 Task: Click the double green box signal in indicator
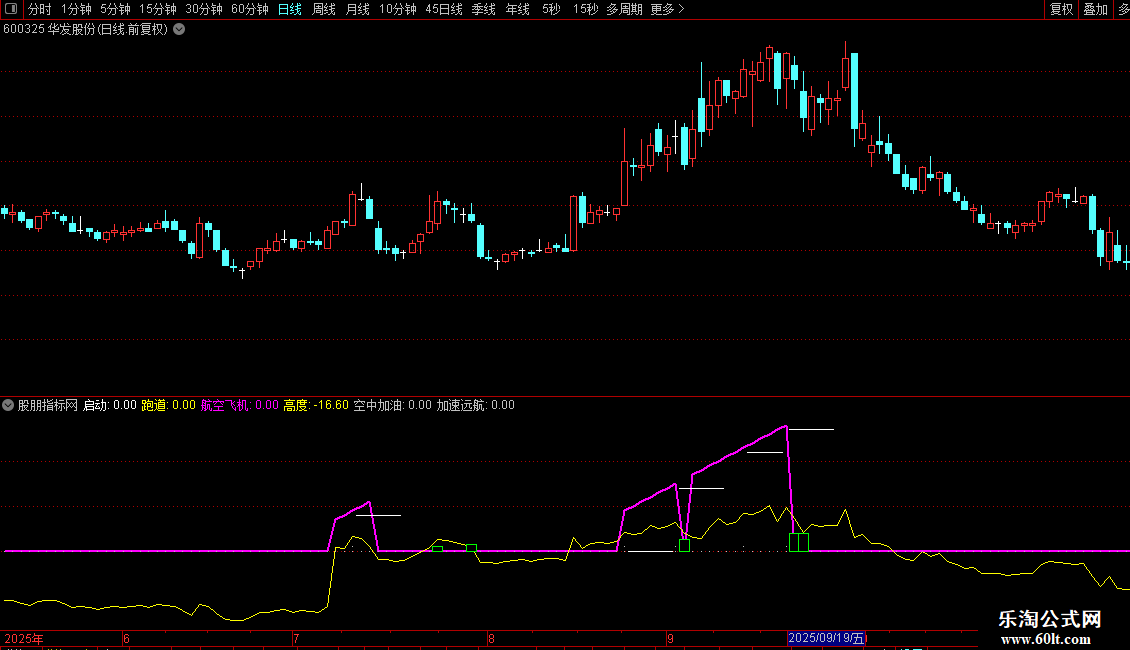[799, 543]
